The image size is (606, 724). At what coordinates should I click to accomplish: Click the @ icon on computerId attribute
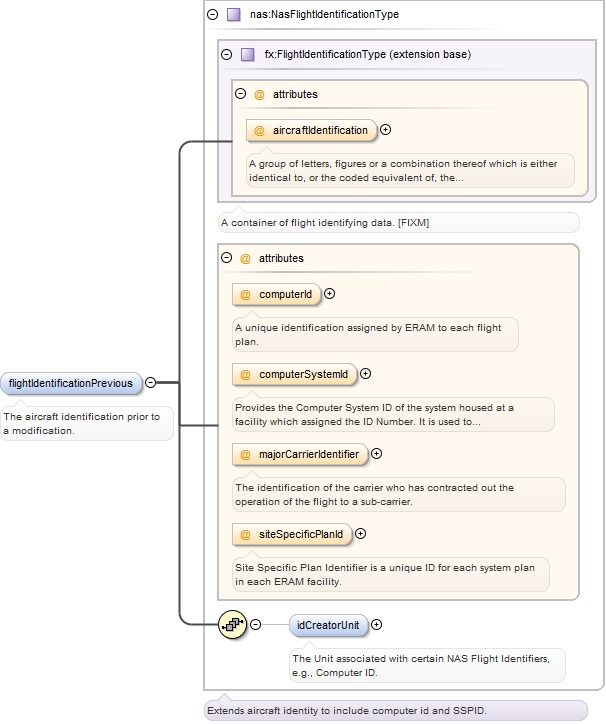coord(245,295)
